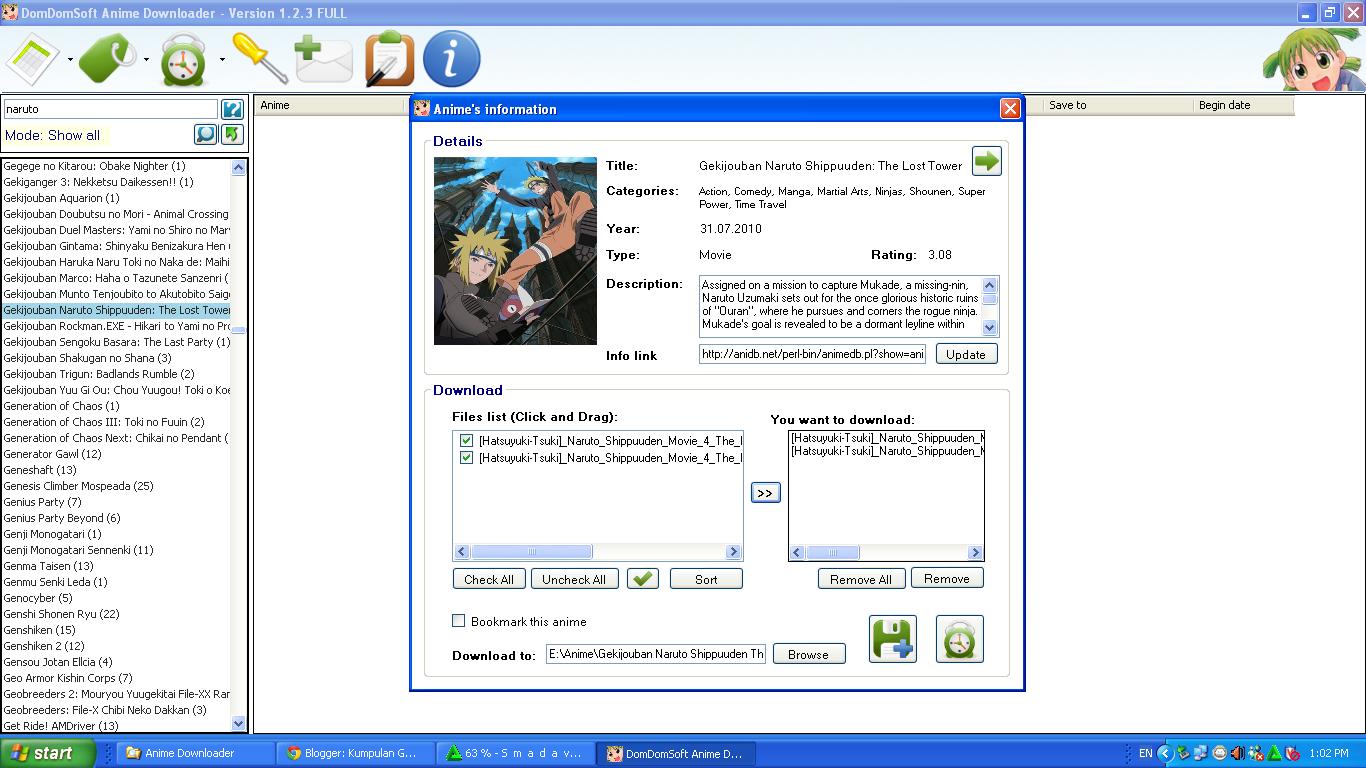Viewport: 1366px width, 768px height.
Task: Click the Uncheck All button
Action: [574, 579]
